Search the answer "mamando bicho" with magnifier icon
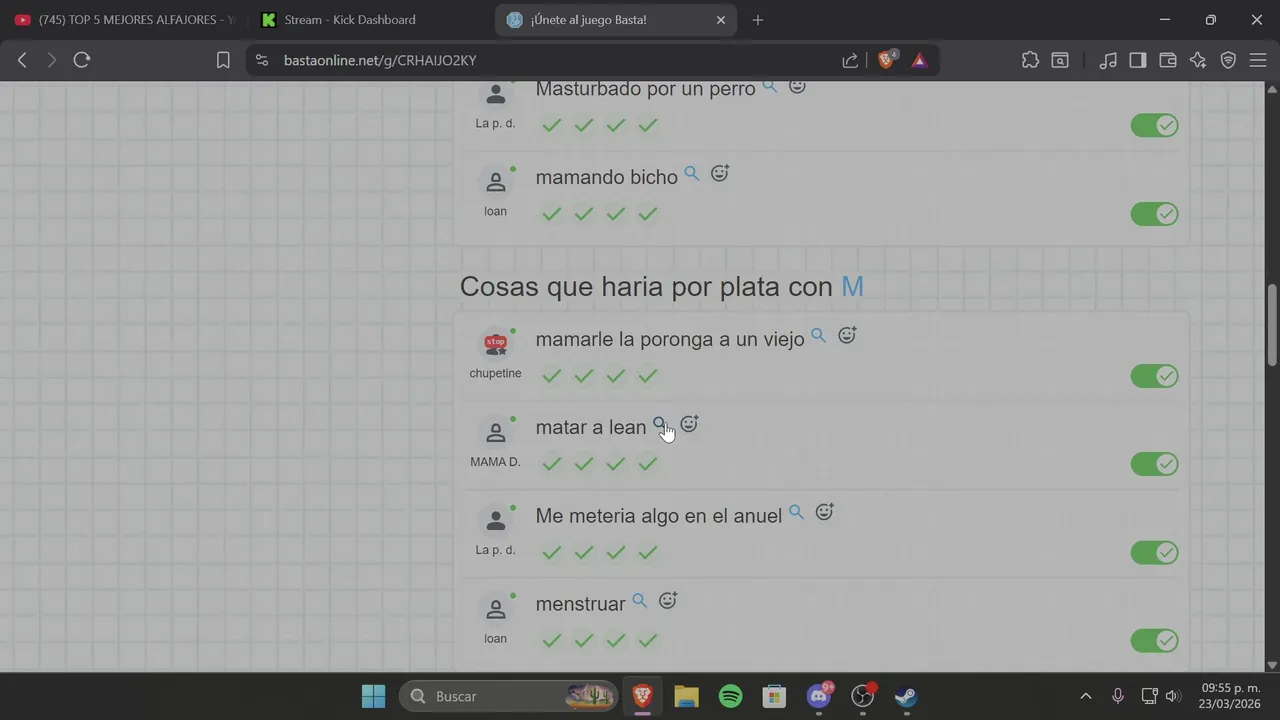The height and width of the screenshot is (720, 1280). tap(691, 173)
